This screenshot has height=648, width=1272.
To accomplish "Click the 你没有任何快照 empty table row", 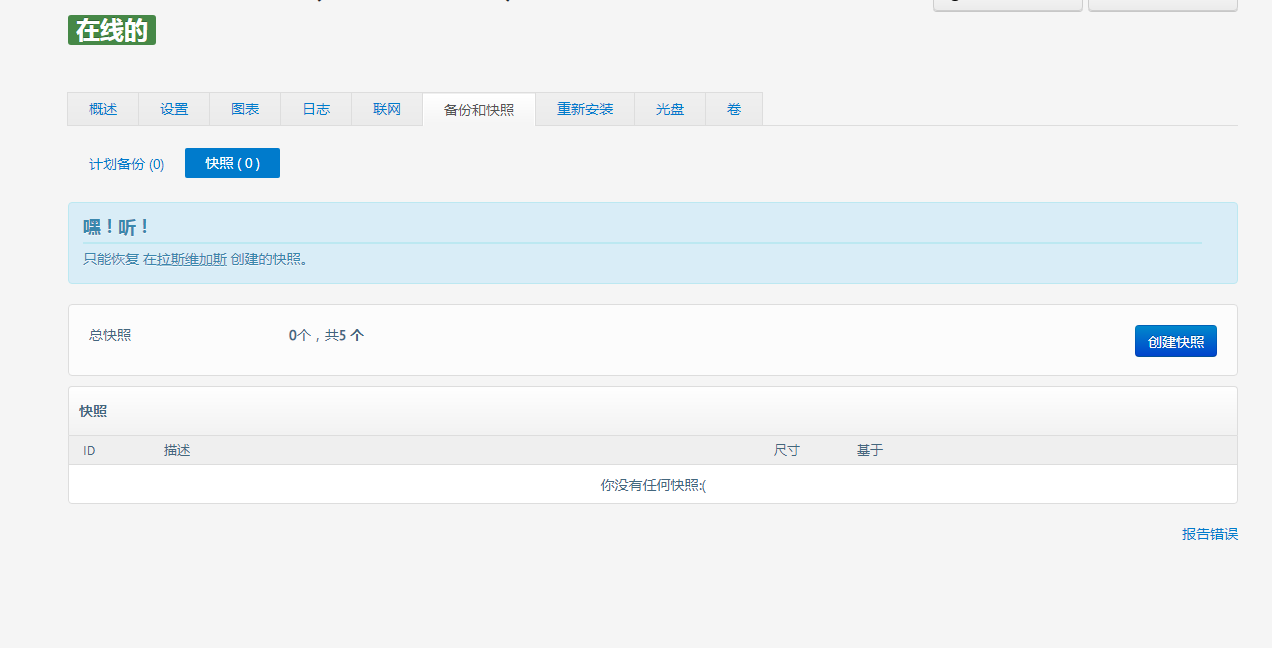I will pos(653,485).
